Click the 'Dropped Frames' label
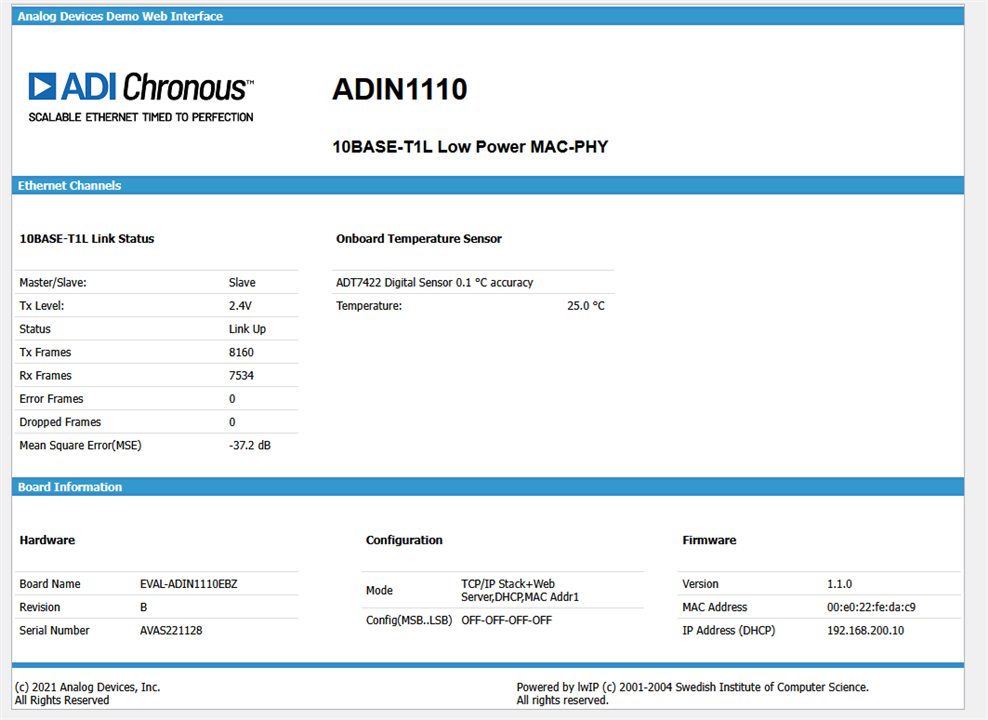Screen dimensions: 988x720 tap(60, 422)
